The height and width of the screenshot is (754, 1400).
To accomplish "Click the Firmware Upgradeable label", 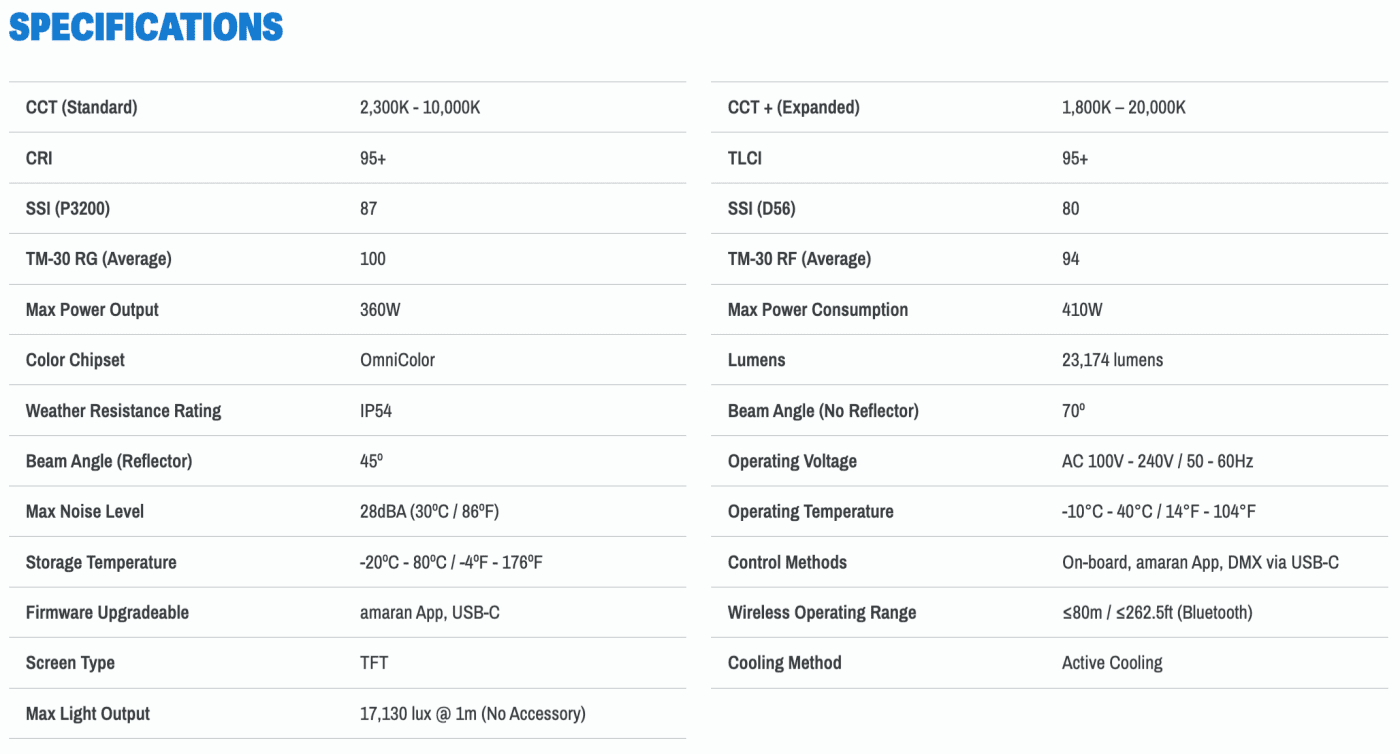I will (x=107, y=613).
